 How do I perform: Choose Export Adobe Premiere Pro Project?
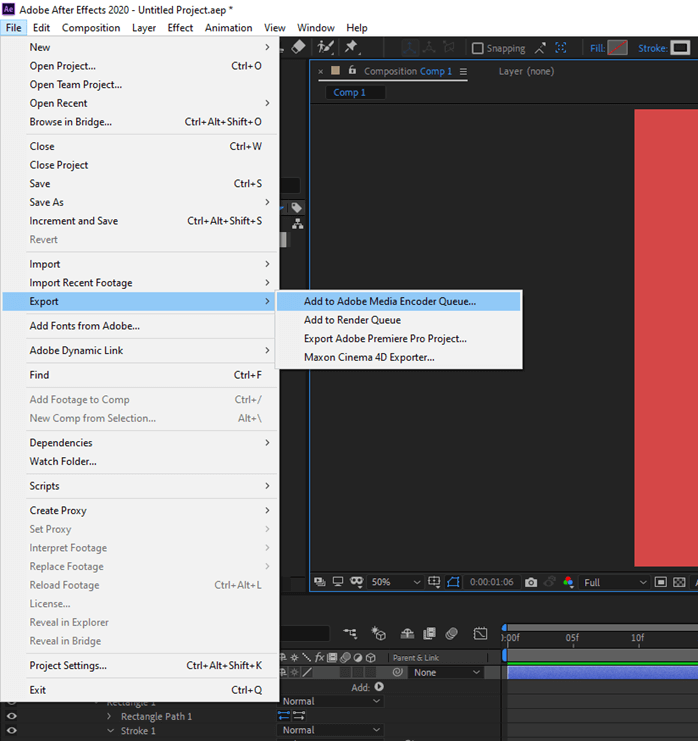click(398, 339)
